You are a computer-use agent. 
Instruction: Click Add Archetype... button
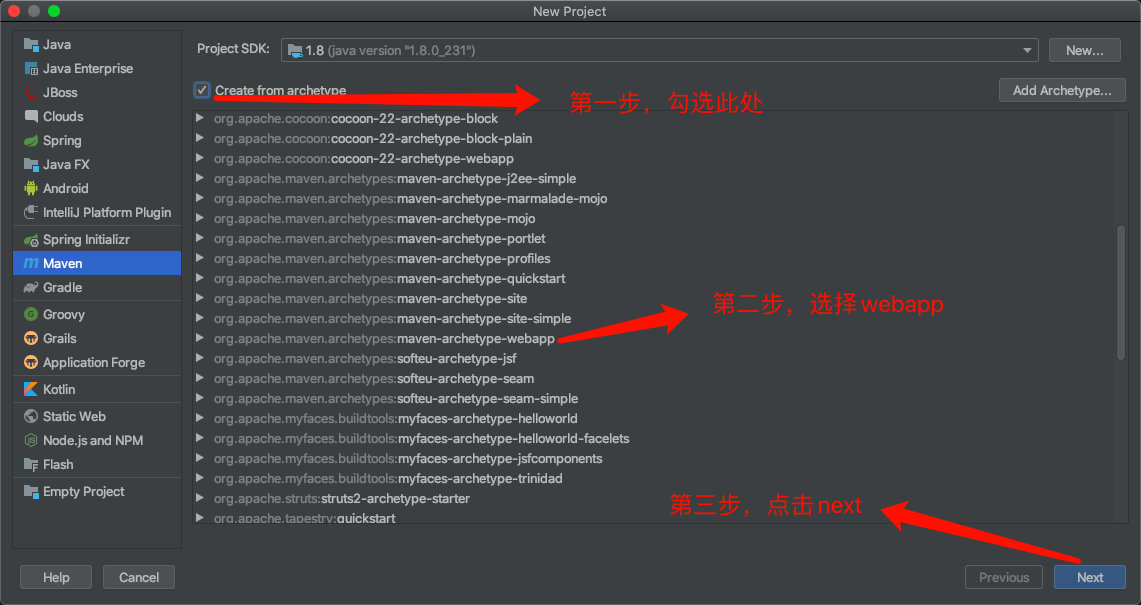click(1062, 90)
